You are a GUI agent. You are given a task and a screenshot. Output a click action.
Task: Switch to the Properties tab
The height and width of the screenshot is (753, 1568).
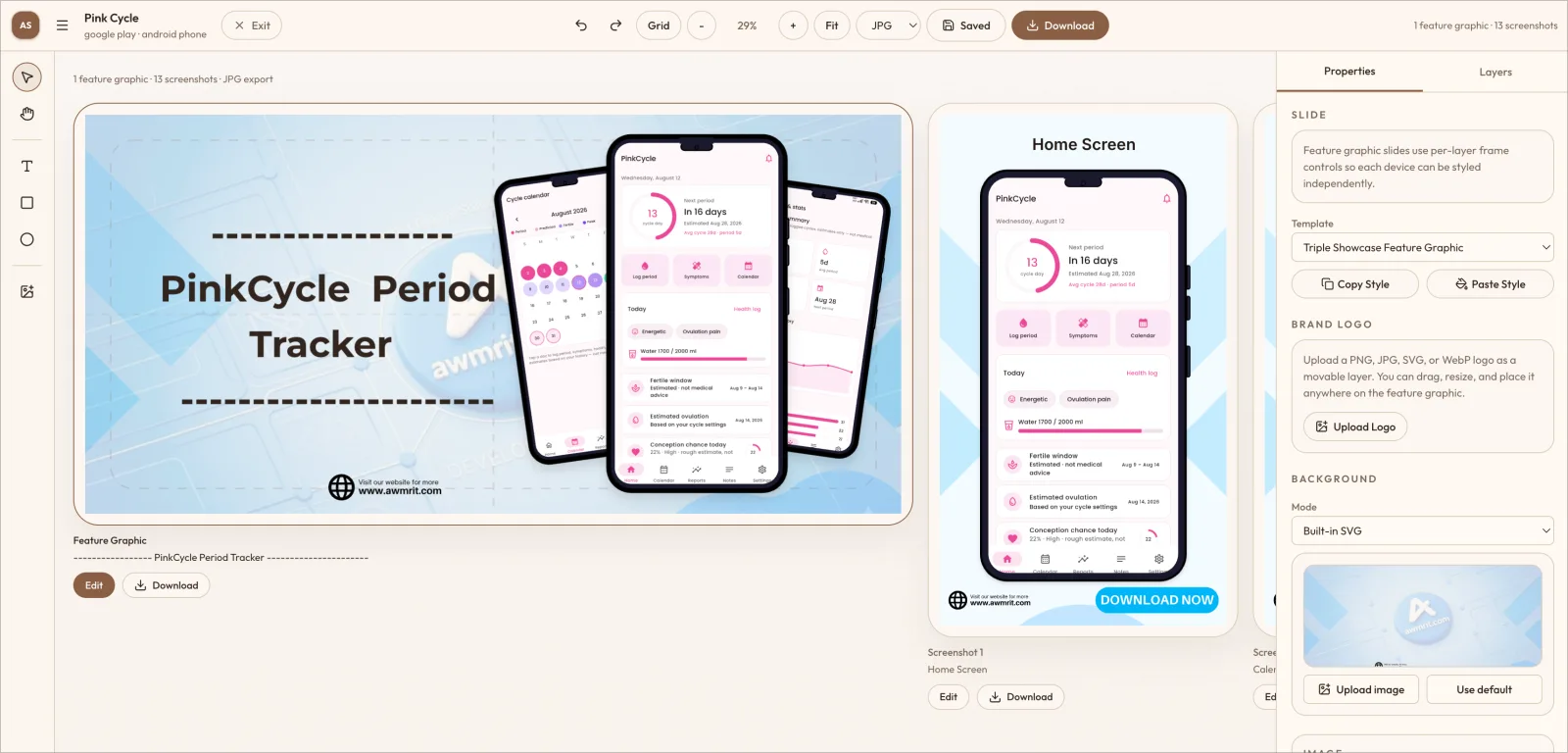pyautogui.click(x=1349, y=72)
